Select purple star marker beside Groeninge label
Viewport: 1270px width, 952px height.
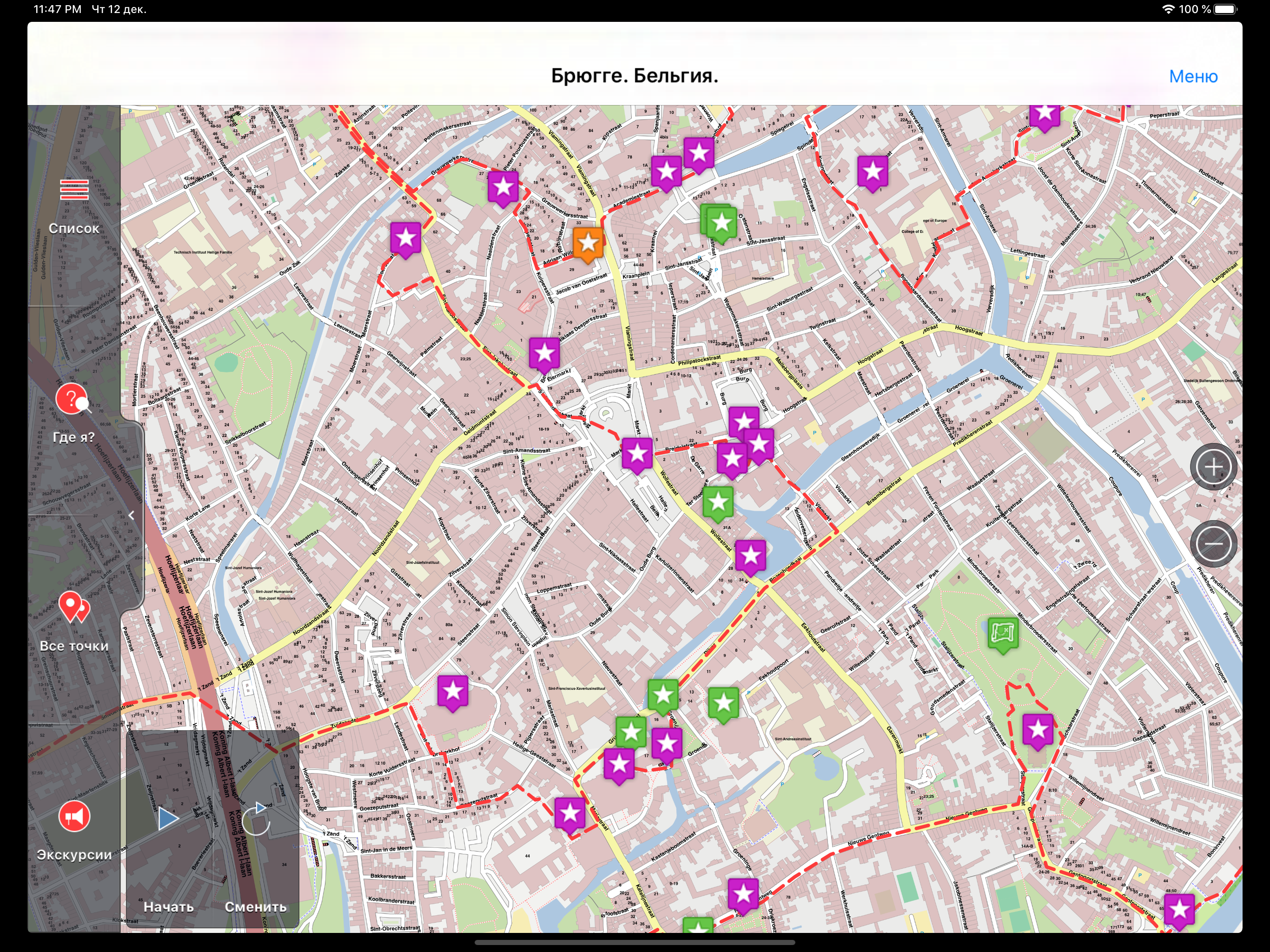coord(667,746)
